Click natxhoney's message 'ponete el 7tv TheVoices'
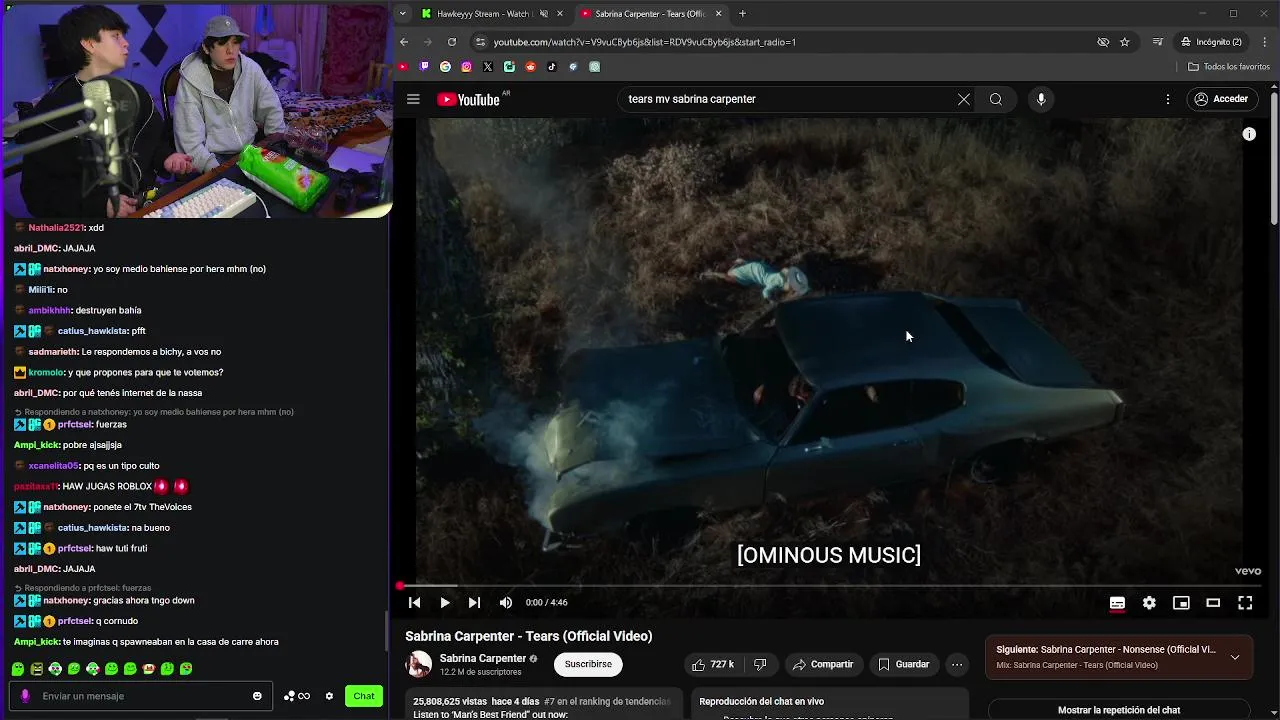 point(142,507)
